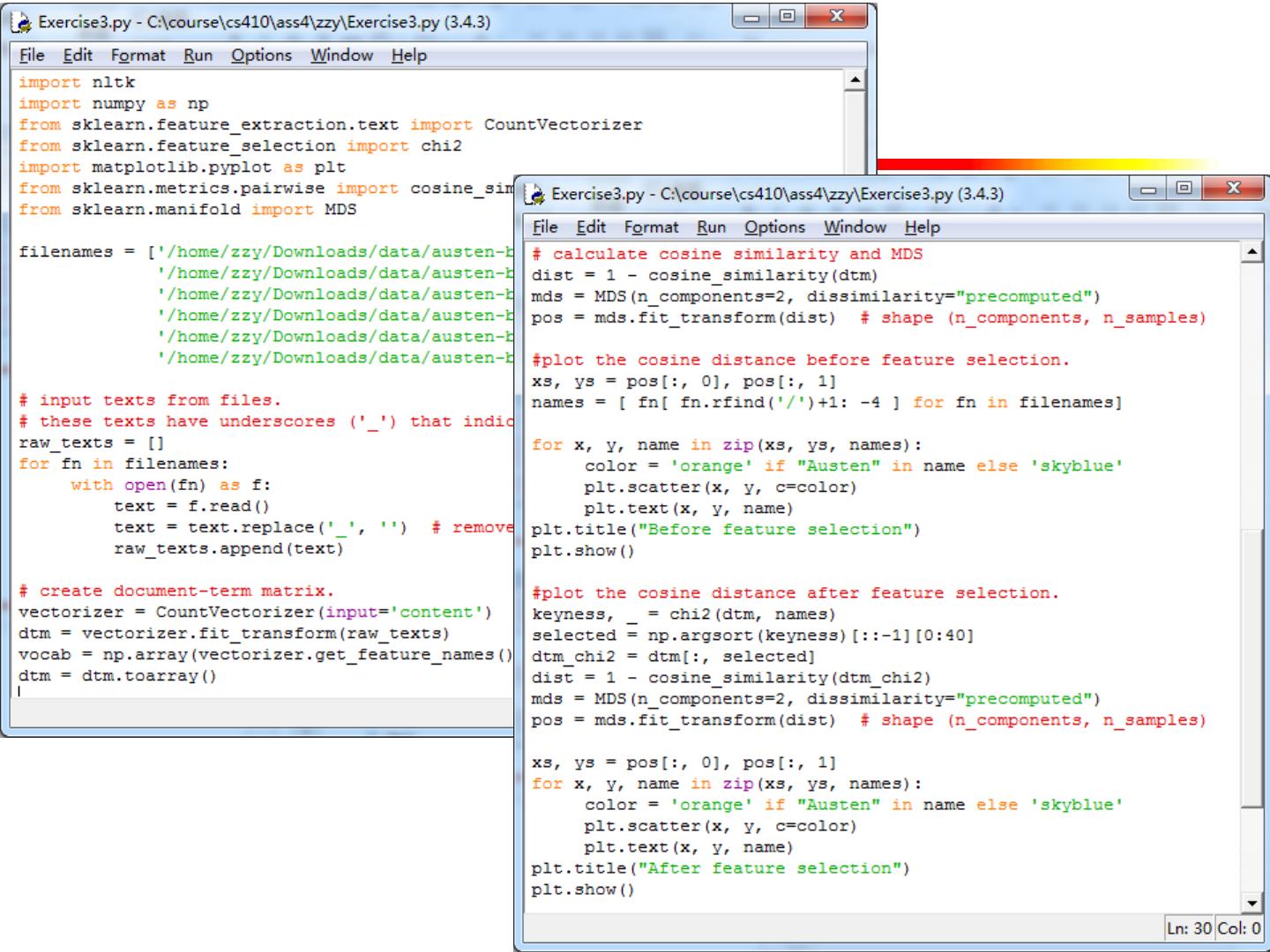The height and width of the screenshot is (952, 1270).
Task: Maximize the back window showing the import statements
Action: pyautogui.click(x=787, y=17)
